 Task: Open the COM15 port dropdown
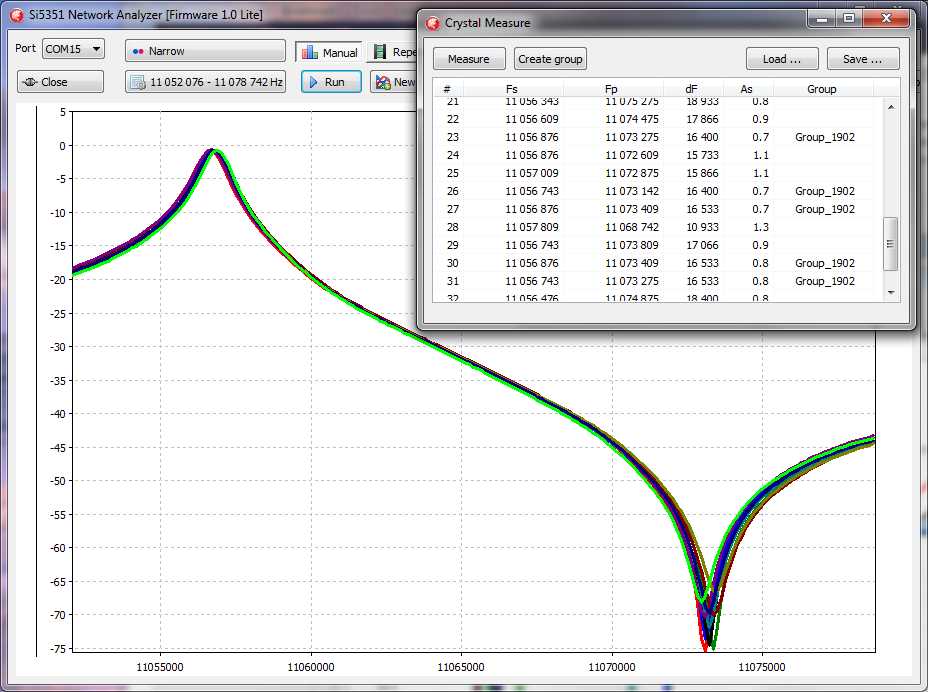point(74,49)
